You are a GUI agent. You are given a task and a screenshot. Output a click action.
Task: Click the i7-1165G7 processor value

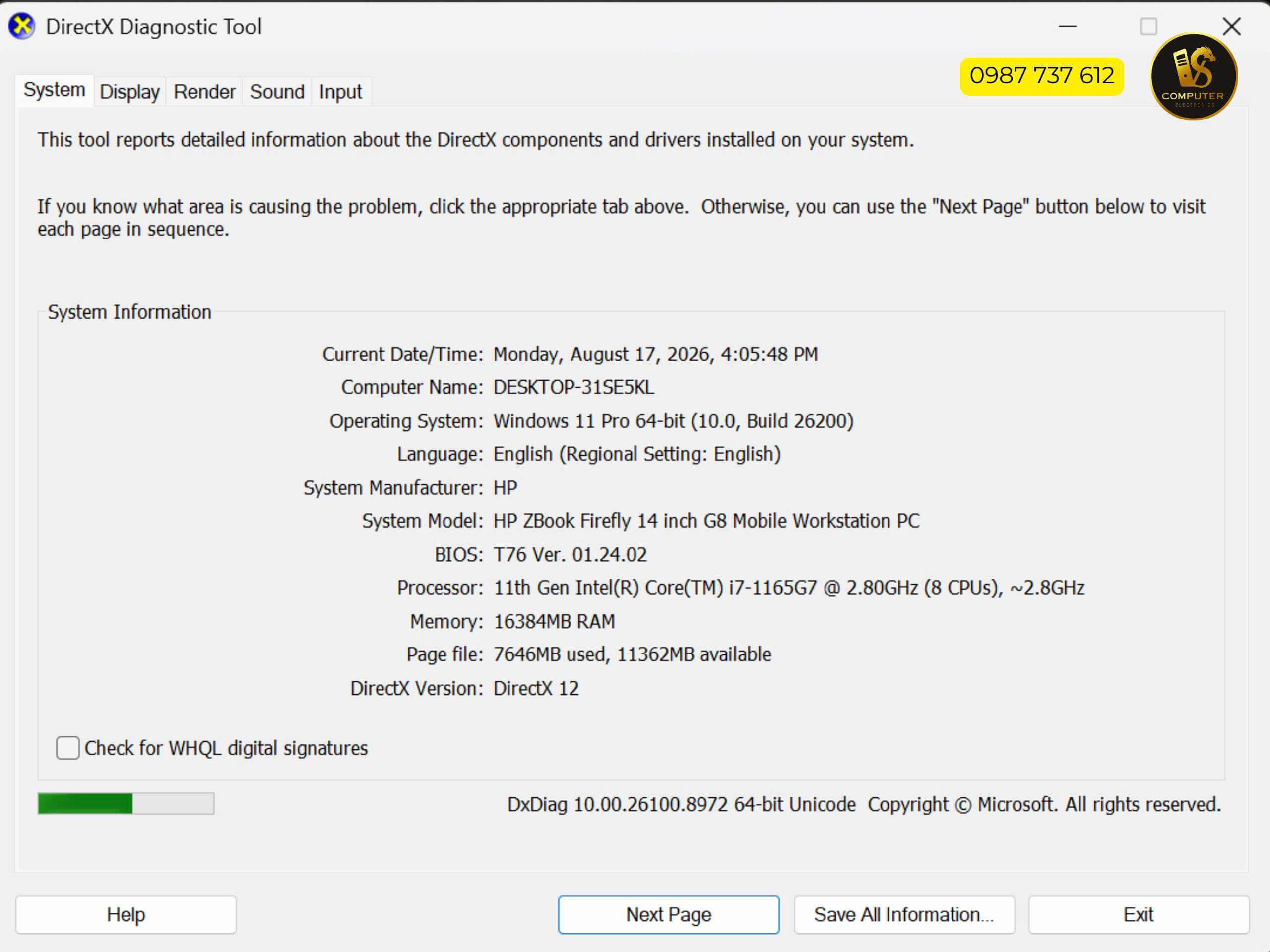pos(789,588)
